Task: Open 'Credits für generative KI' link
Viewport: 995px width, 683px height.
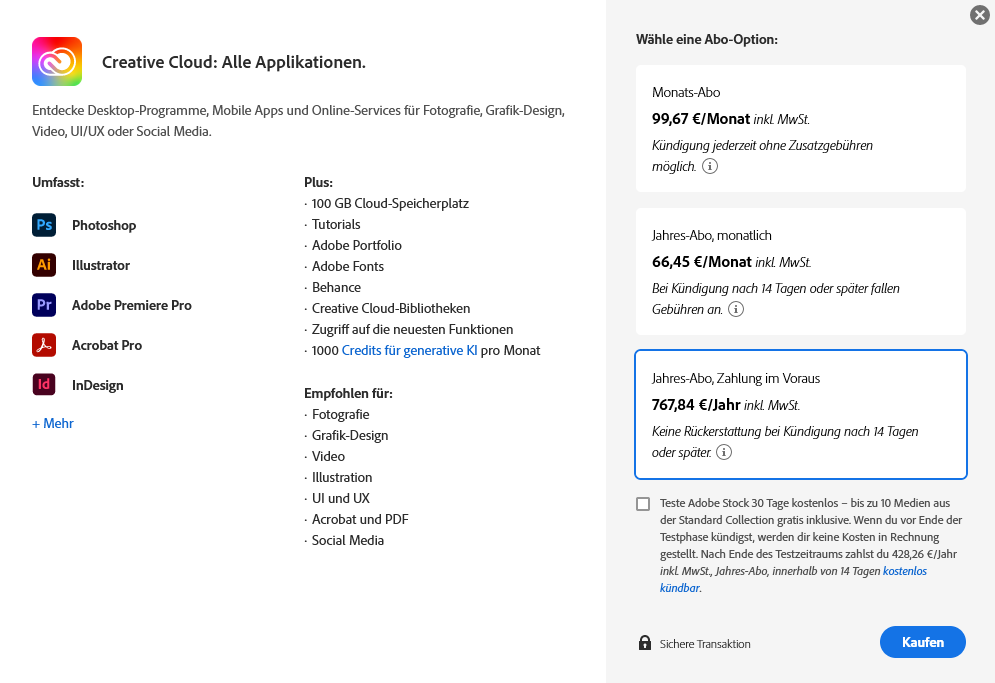Action: 409,350
